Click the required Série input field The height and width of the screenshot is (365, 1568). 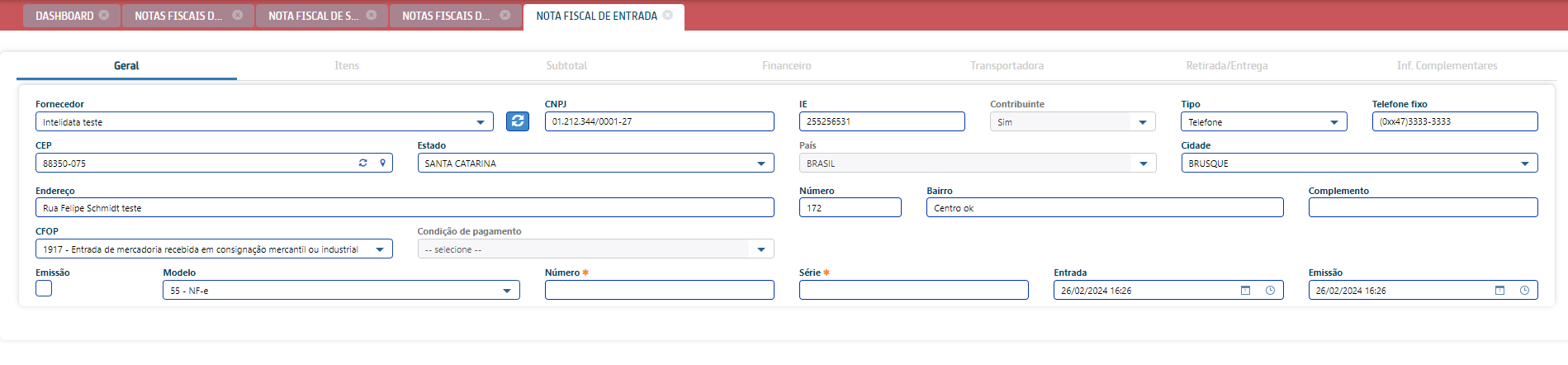[913, 290]
